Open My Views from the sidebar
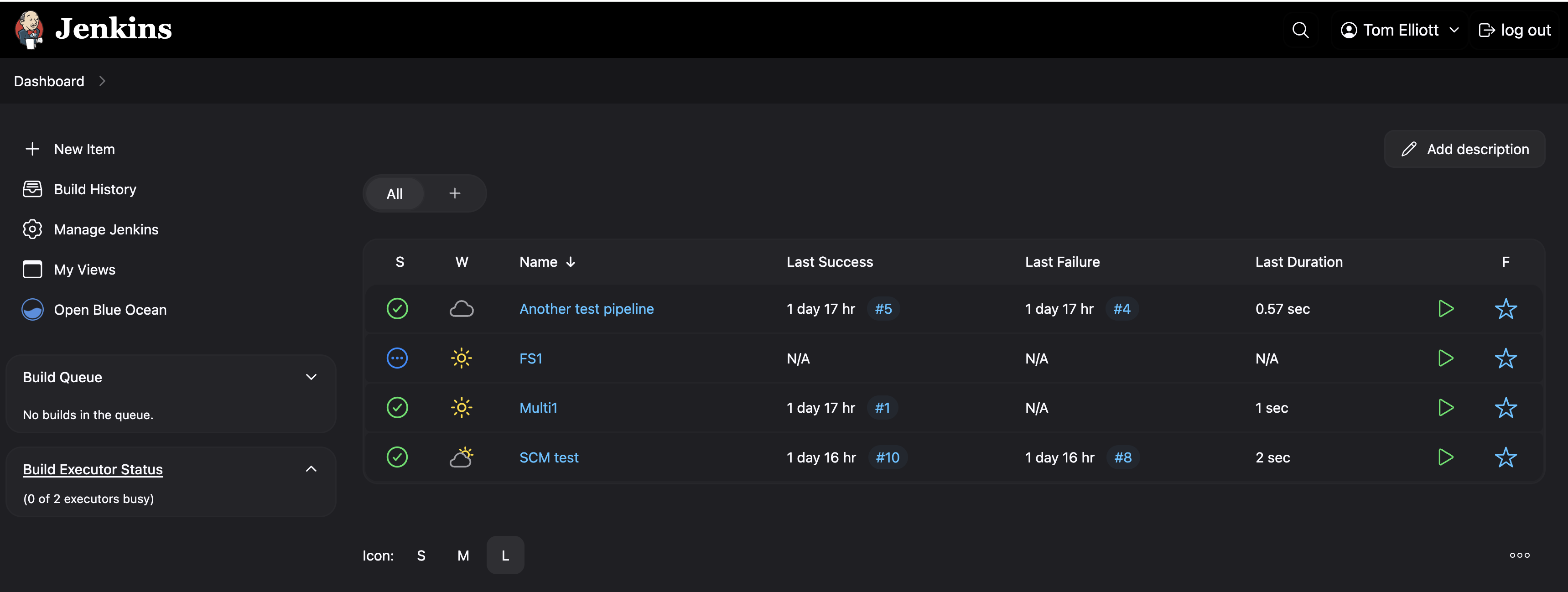Image resolution: width=1568 pixels, height=592 pixels. [85, 270]
